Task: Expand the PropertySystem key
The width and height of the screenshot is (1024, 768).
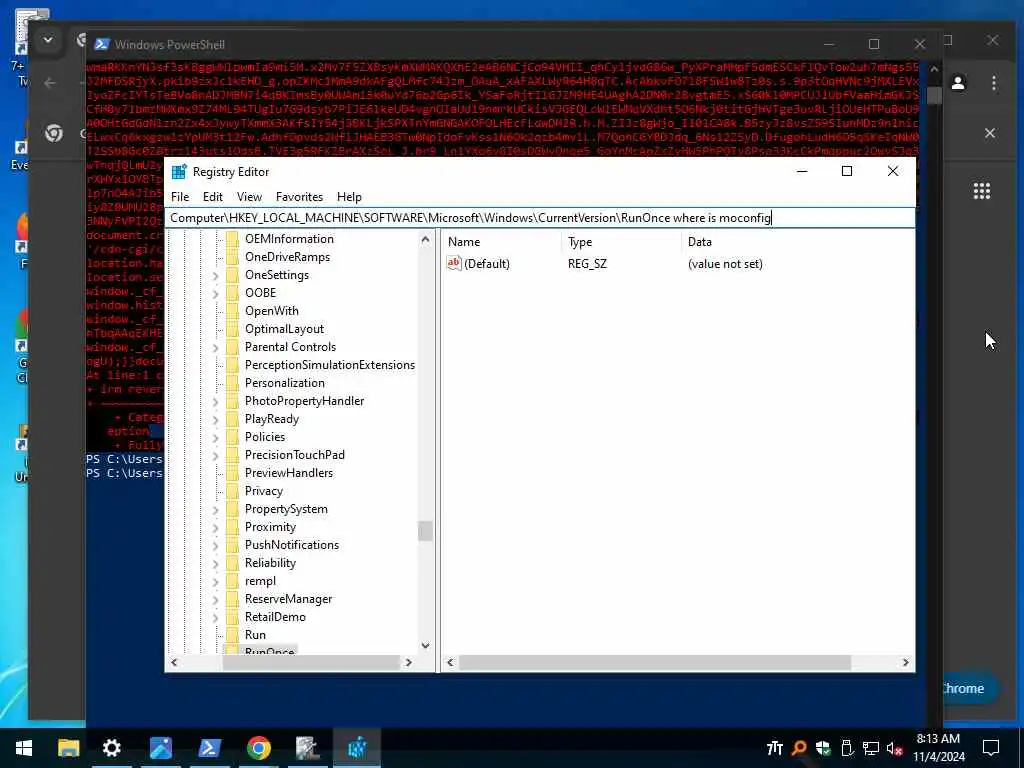Action: [x=216, y=510]
